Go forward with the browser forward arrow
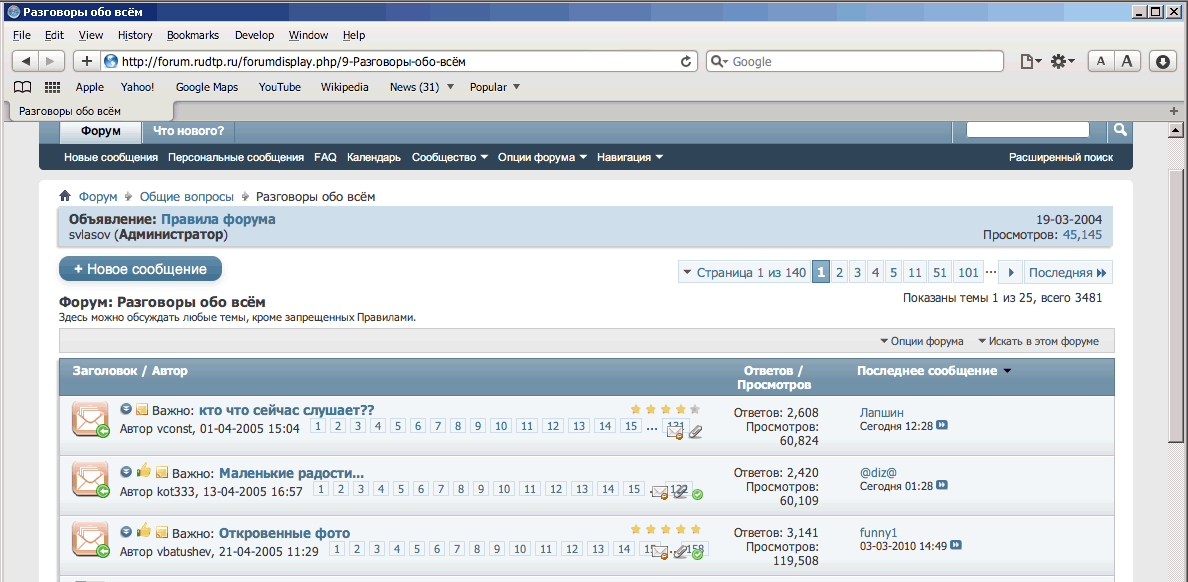This screenshot has height=582, width=1188. [x=51, y=61]
